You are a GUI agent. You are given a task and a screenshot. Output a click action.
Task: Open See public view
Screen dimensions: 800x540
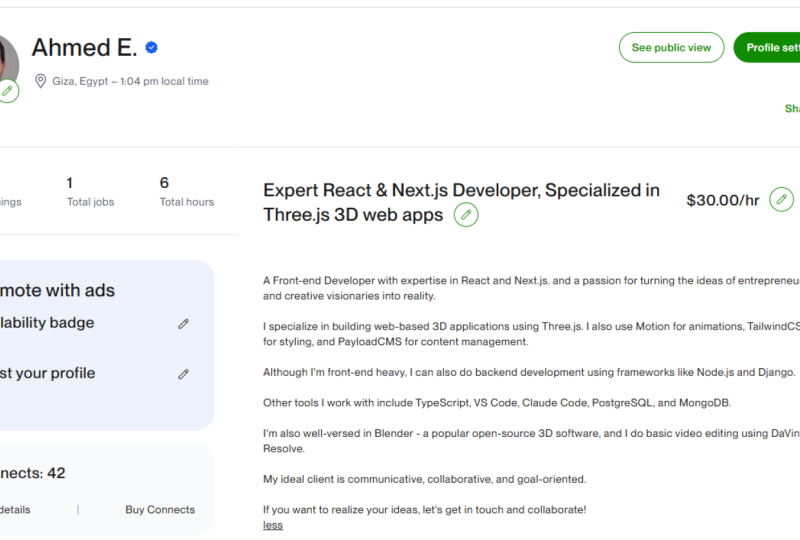click(671, 47)
